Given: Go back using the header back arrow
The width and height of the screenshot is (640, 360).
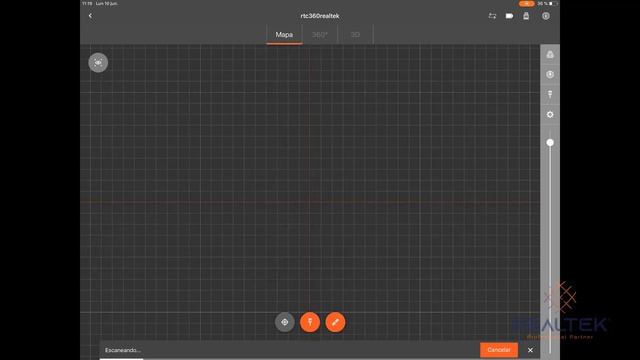Looking at the screenshot, I should pos(90,16).
